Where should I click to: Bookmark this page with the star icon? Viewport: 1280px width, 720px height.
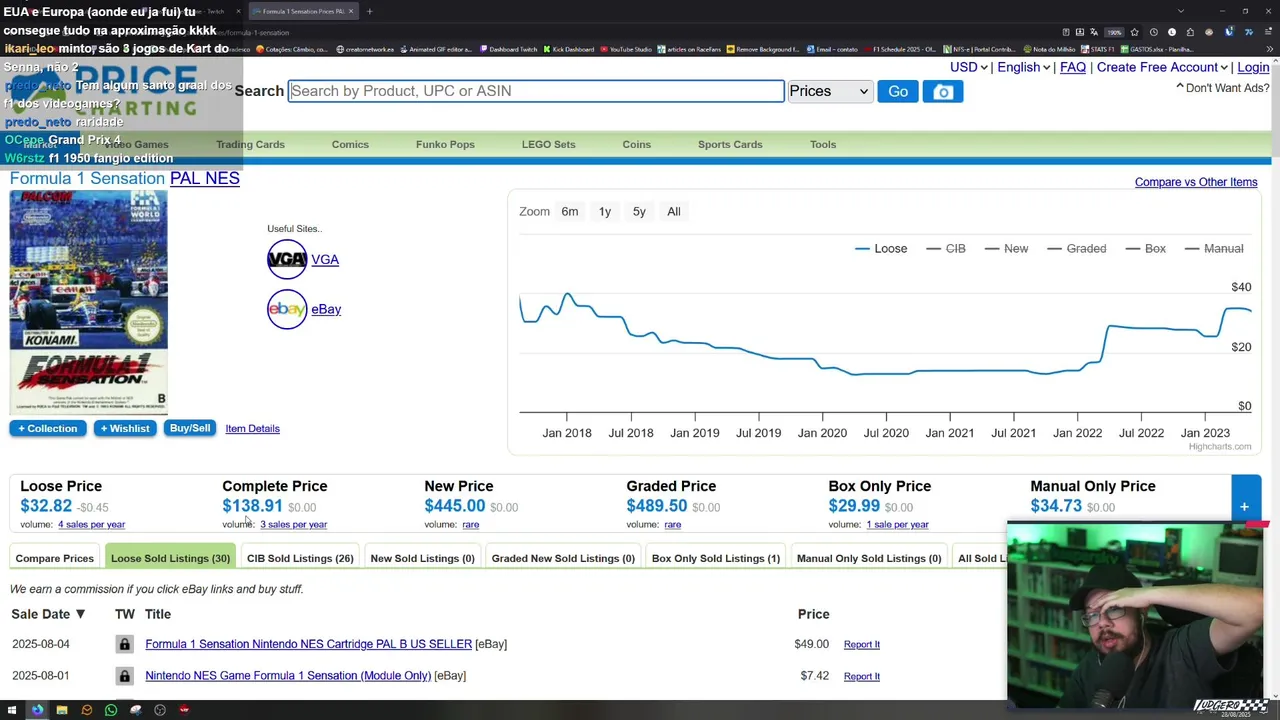click(x=1134, y=32)
